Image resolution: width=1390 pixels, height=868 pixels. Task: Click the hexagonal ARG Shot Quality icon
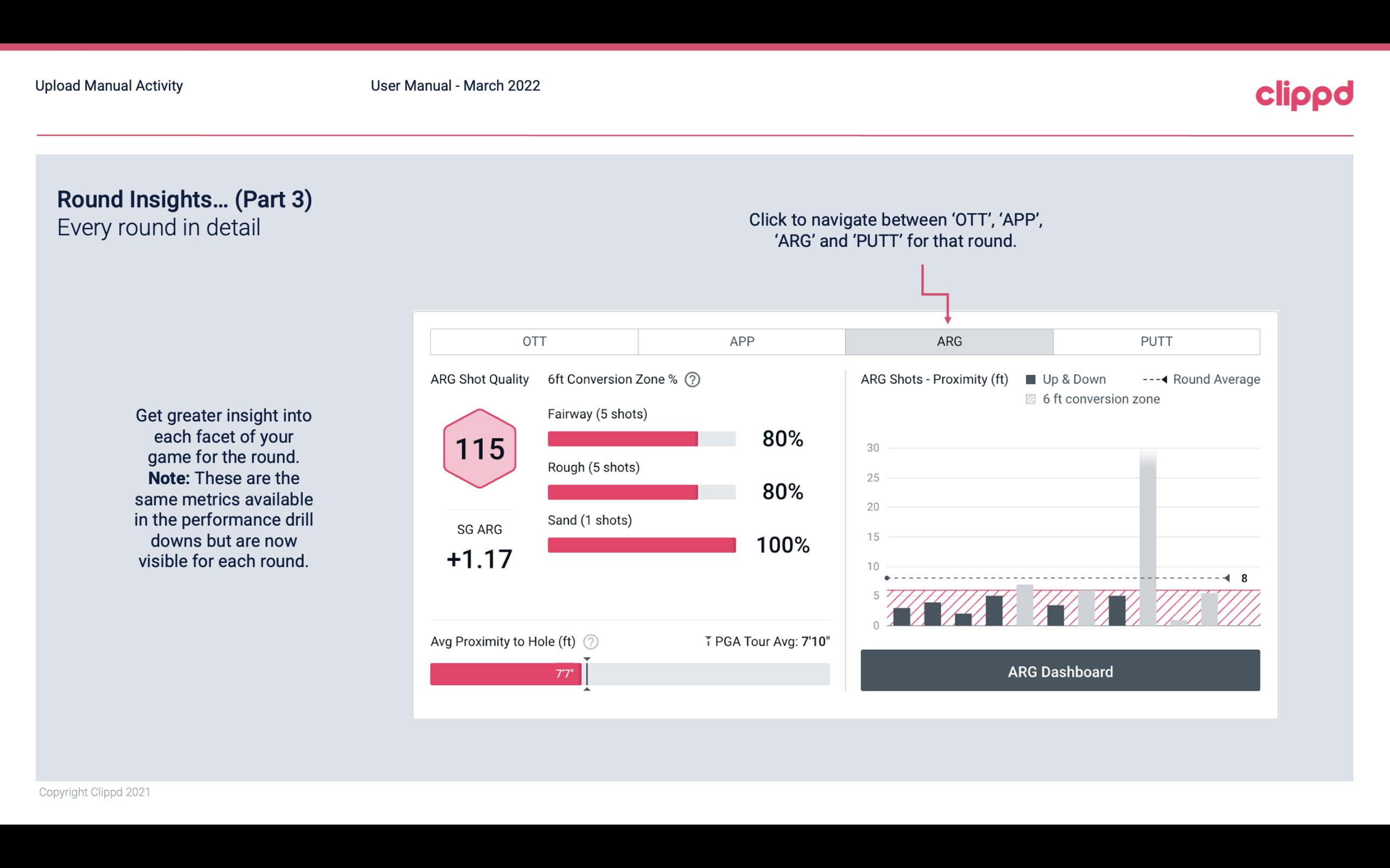pyautogui.click(x=479, y=449)
